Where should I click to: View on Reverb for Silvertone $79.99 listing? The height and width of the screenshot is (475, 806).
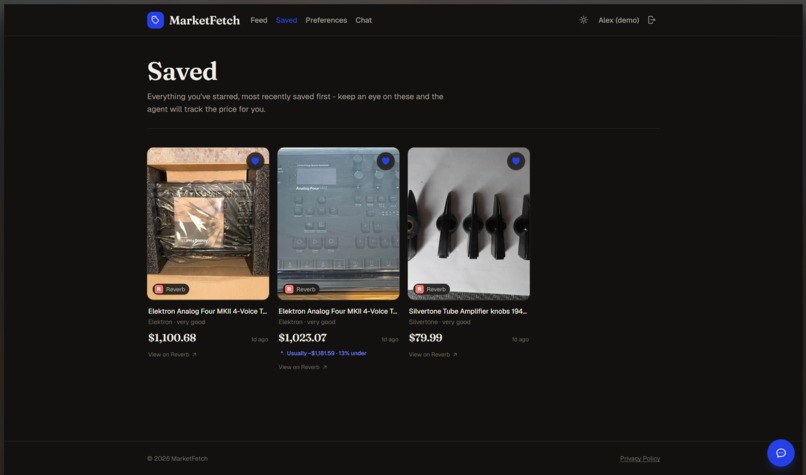tap(433, 354)
